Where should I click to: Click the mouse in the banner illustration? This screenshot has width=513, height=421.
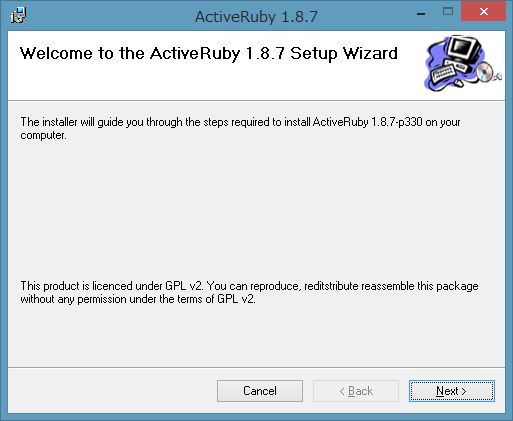click(458, 82)
